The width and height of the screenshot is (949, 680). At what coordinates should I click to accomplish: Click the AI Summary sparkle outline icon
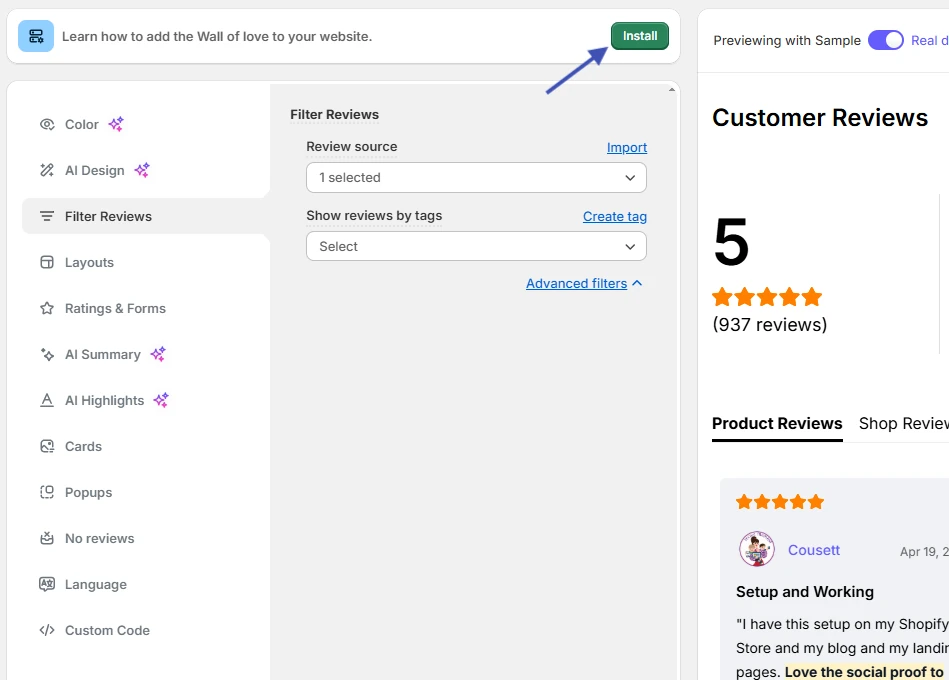tap(47, 354)
